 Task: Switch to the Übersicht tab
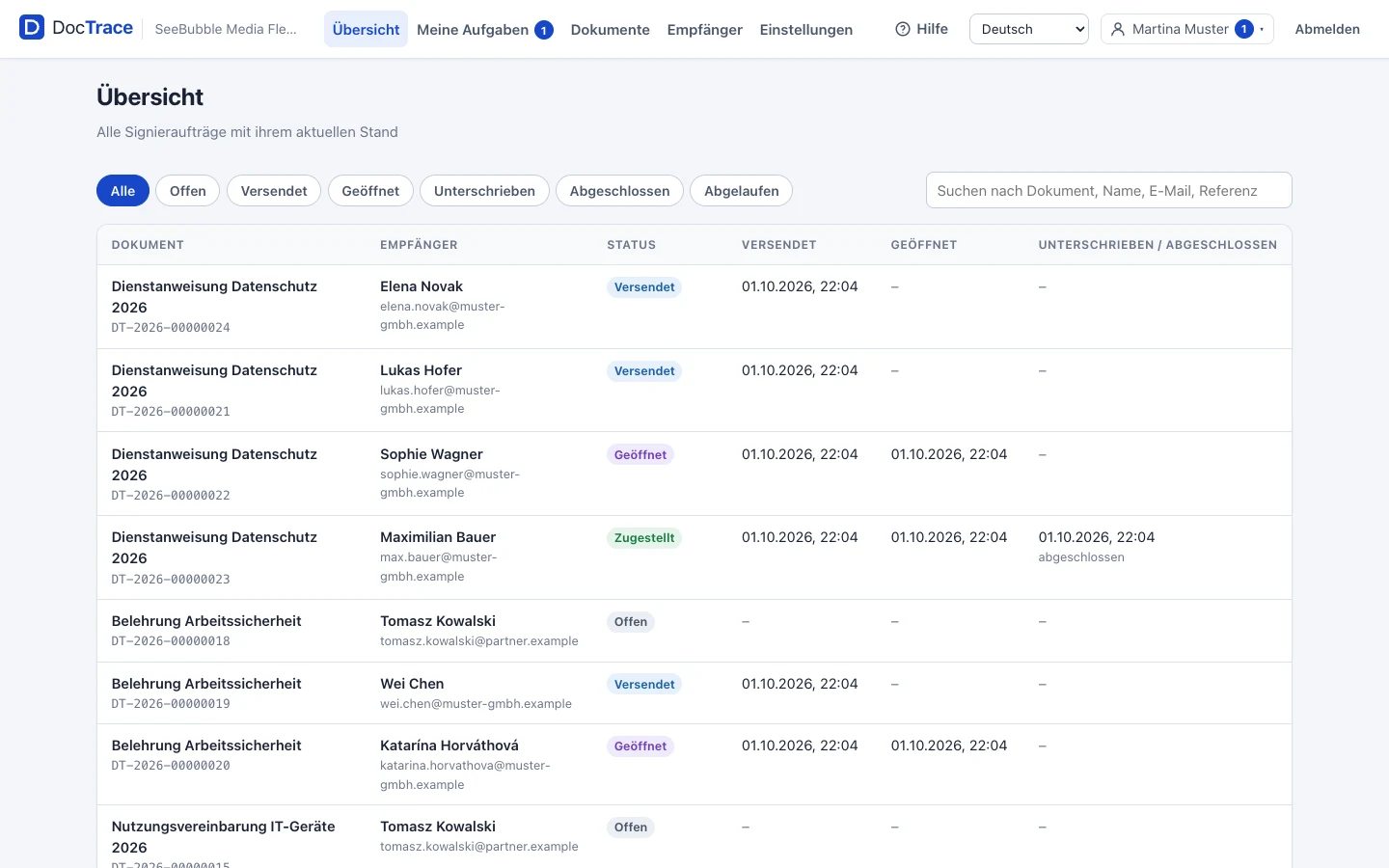366,29
